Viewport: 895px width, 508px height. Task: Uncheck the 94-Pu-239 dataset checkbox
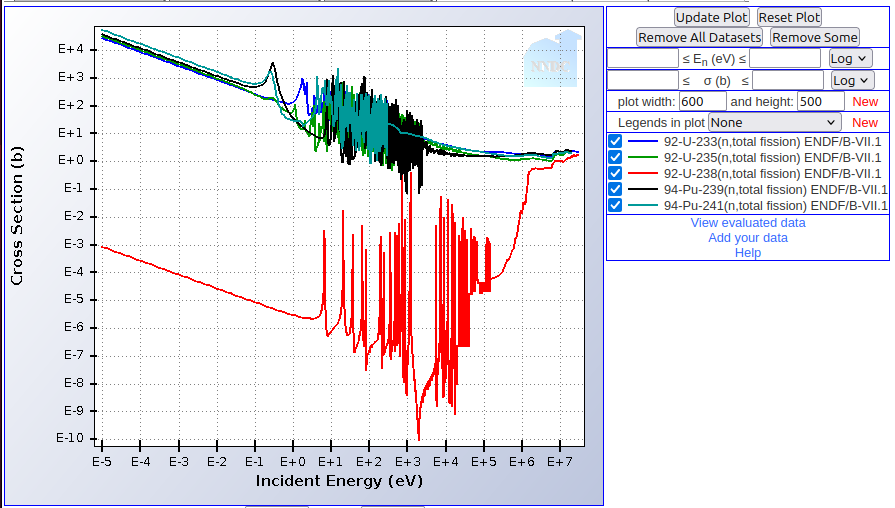(x=615, y=190)
